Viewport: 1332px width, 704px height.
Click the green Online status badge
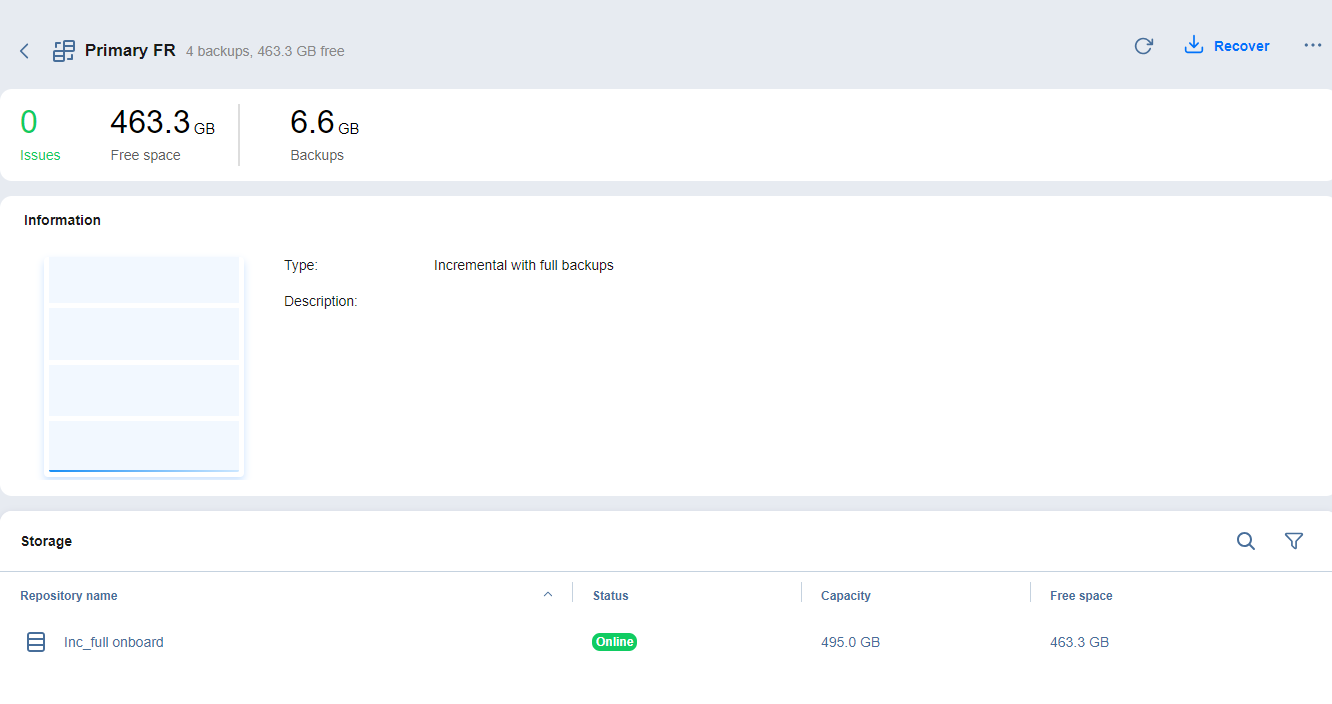(614, 642)
